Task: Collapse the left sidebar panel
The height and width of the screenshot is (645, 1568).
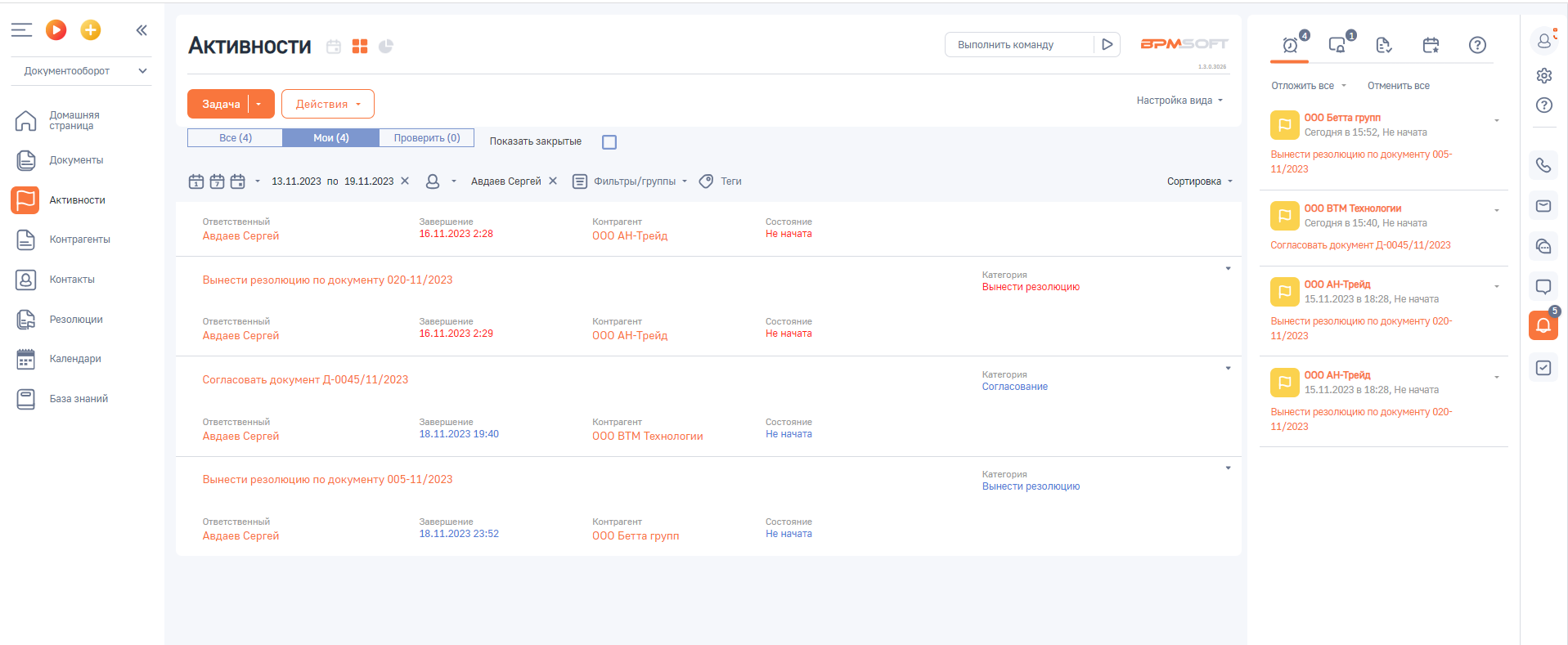Action: coord(142,30)
